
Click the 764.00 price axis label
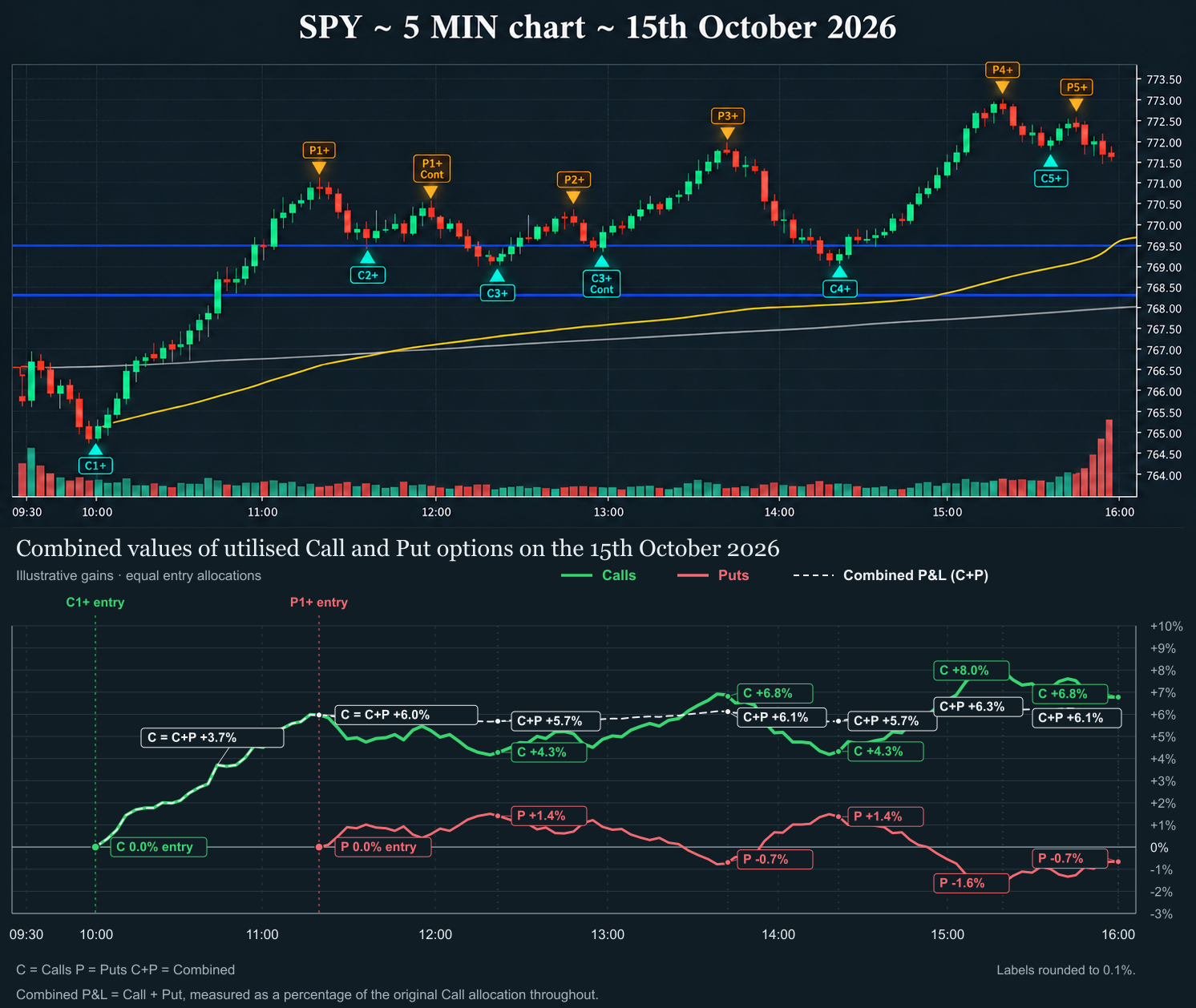pos(1164,476)
